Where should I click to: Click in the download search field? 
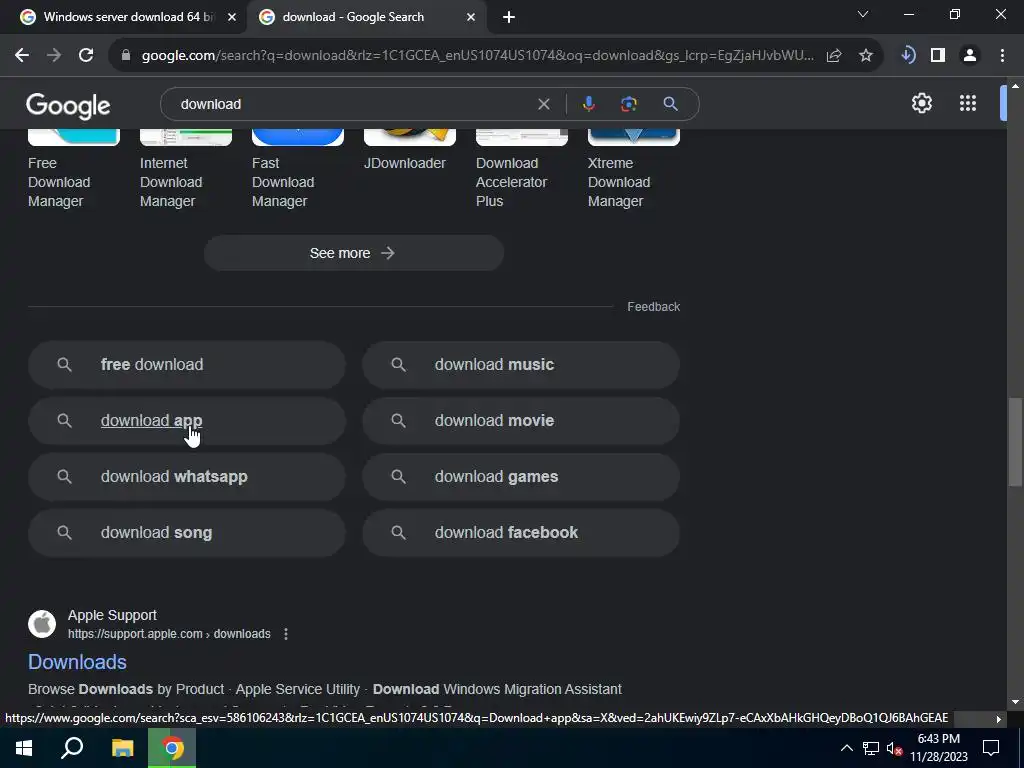(353, 104)
